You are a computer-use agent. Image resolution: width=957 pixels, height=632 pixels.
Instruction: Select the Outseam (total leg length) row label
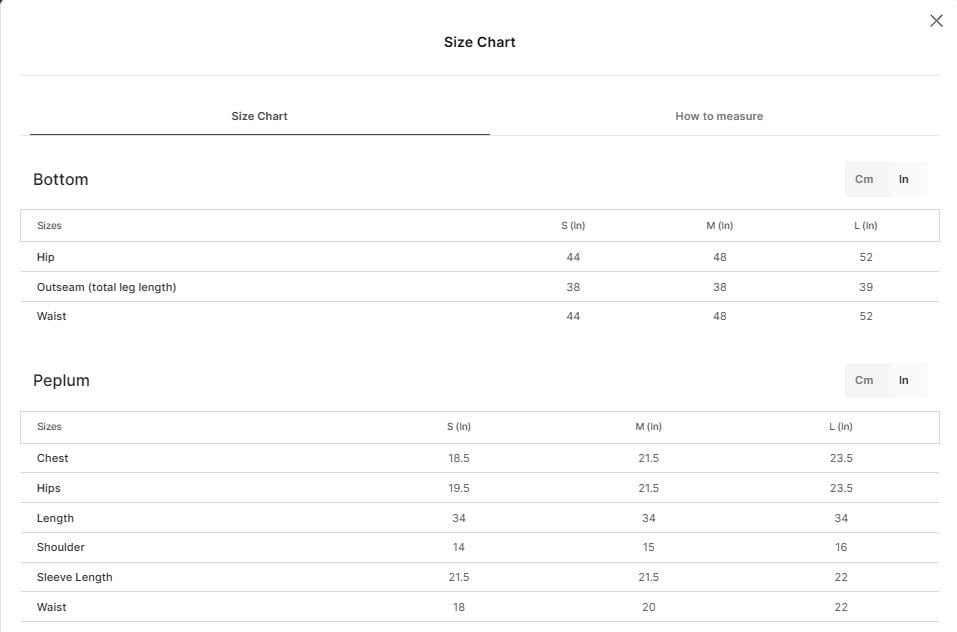[106, 287]
